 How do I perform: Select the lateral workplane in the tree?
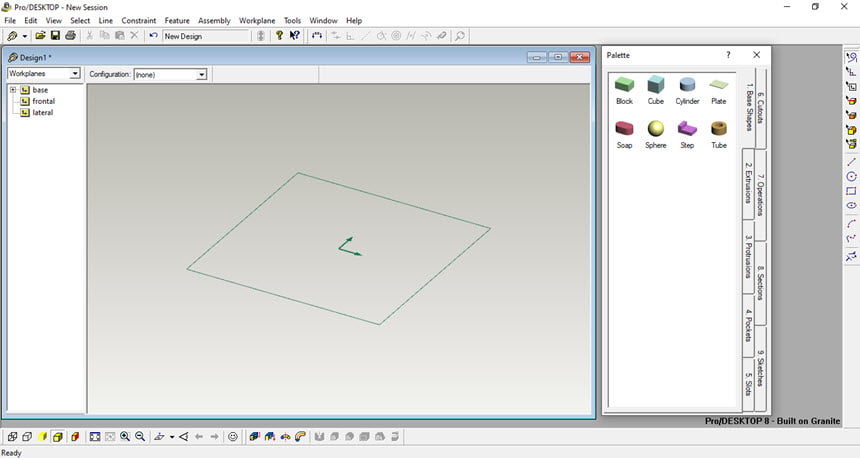tap(43, 112)
